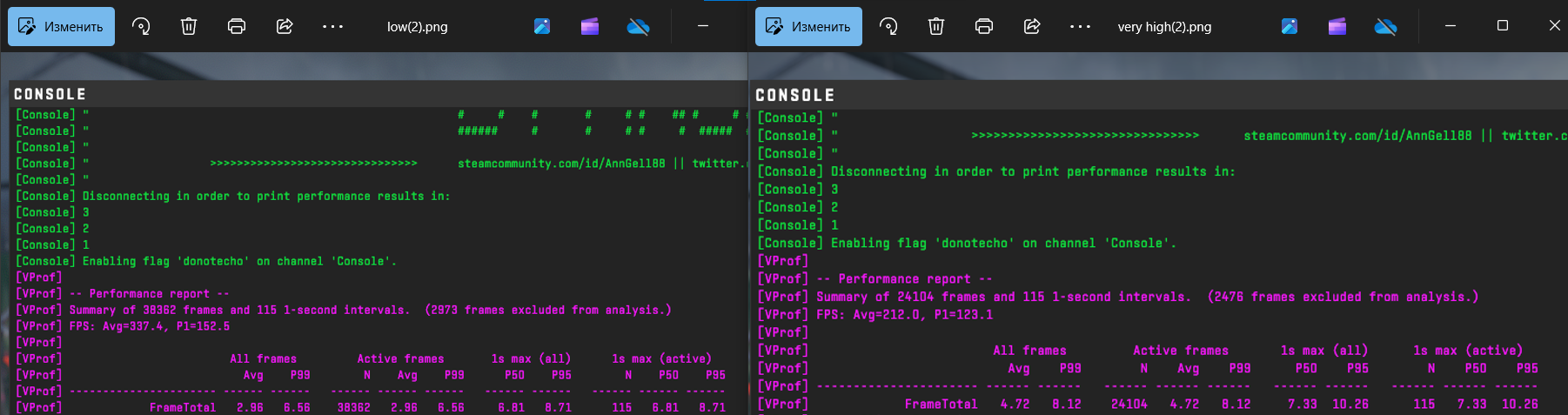Click 'Active frames' column header in right image
Screen dimensions: 1568x415
pyautogui.click(x=1181, y=350)
